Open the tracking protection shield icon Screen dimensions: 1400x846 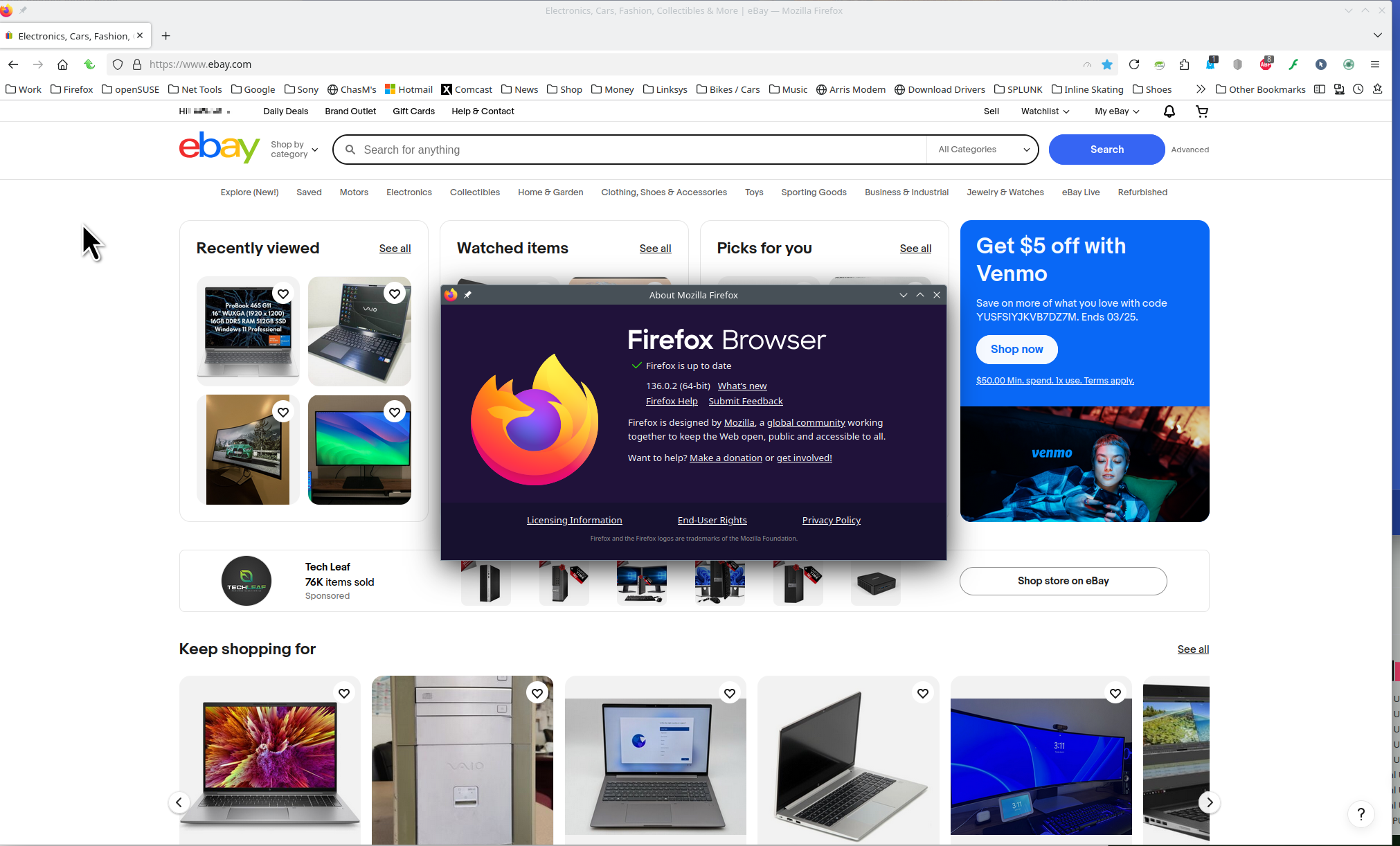tap(118, 64)
